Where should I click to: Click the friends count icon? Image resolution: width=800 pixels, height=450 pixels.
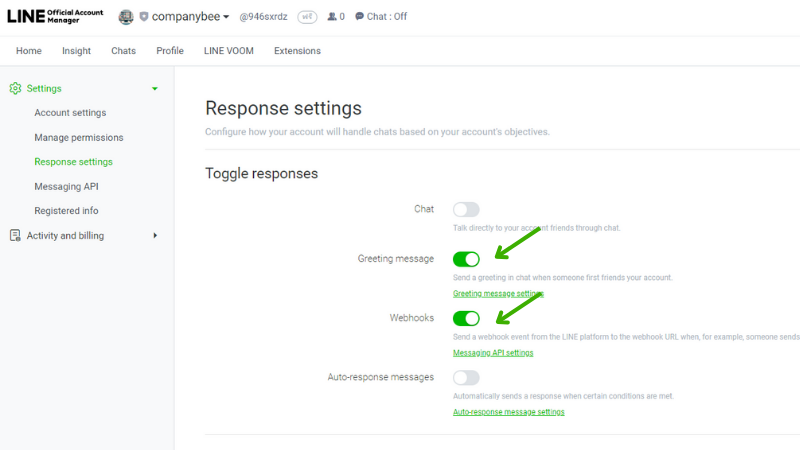[x=332, y=17]
